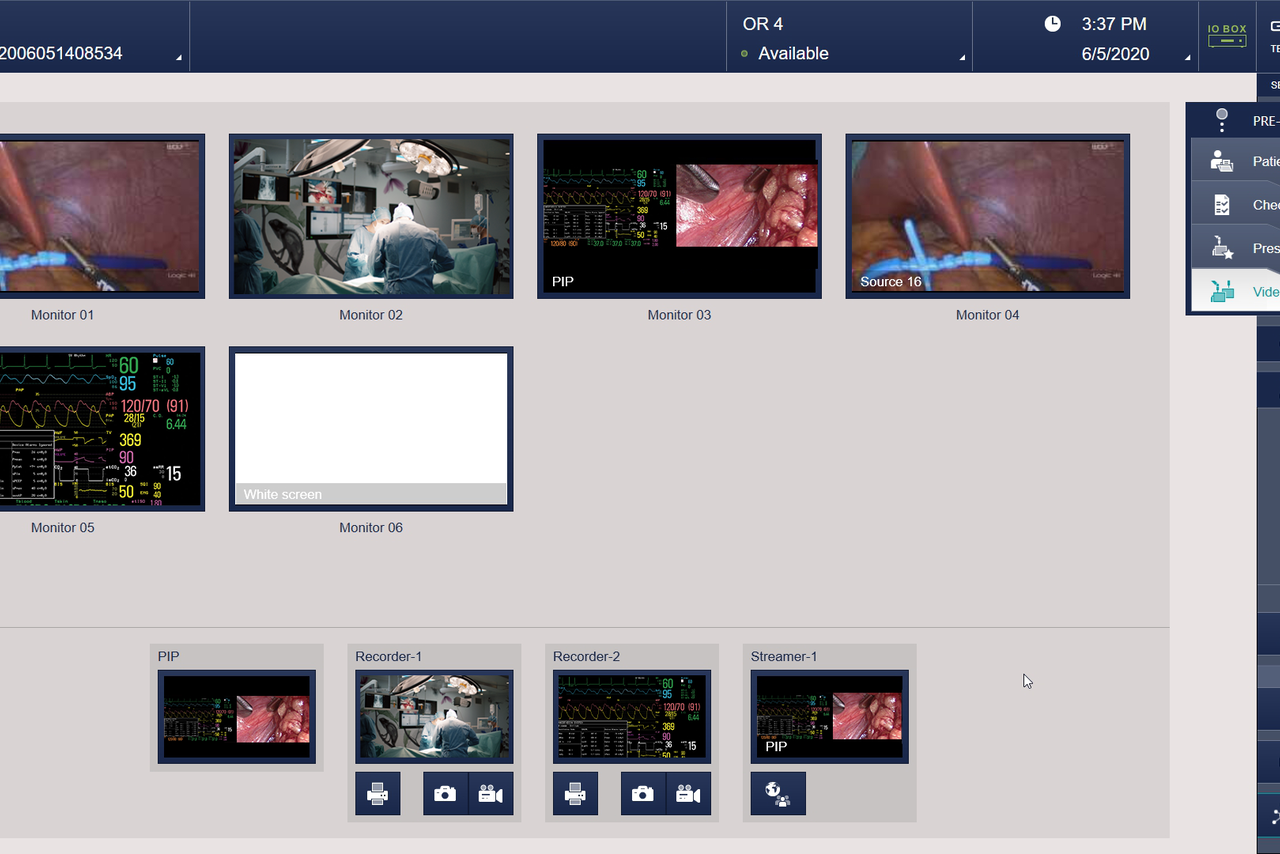Click the Monitor 05 vitals preview
Screen dimensions: 1280x854
[100, 428]
